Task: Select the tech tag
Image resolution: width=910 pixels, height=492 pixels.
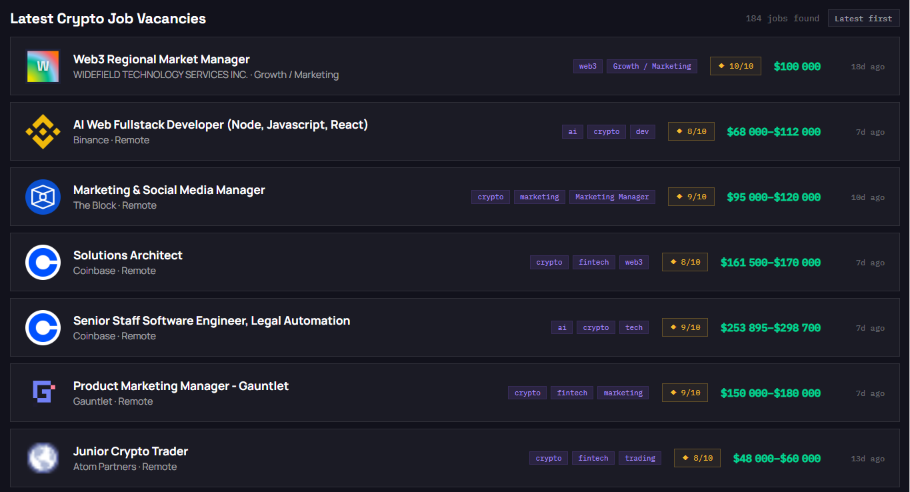Action: [x=634, y=328]
